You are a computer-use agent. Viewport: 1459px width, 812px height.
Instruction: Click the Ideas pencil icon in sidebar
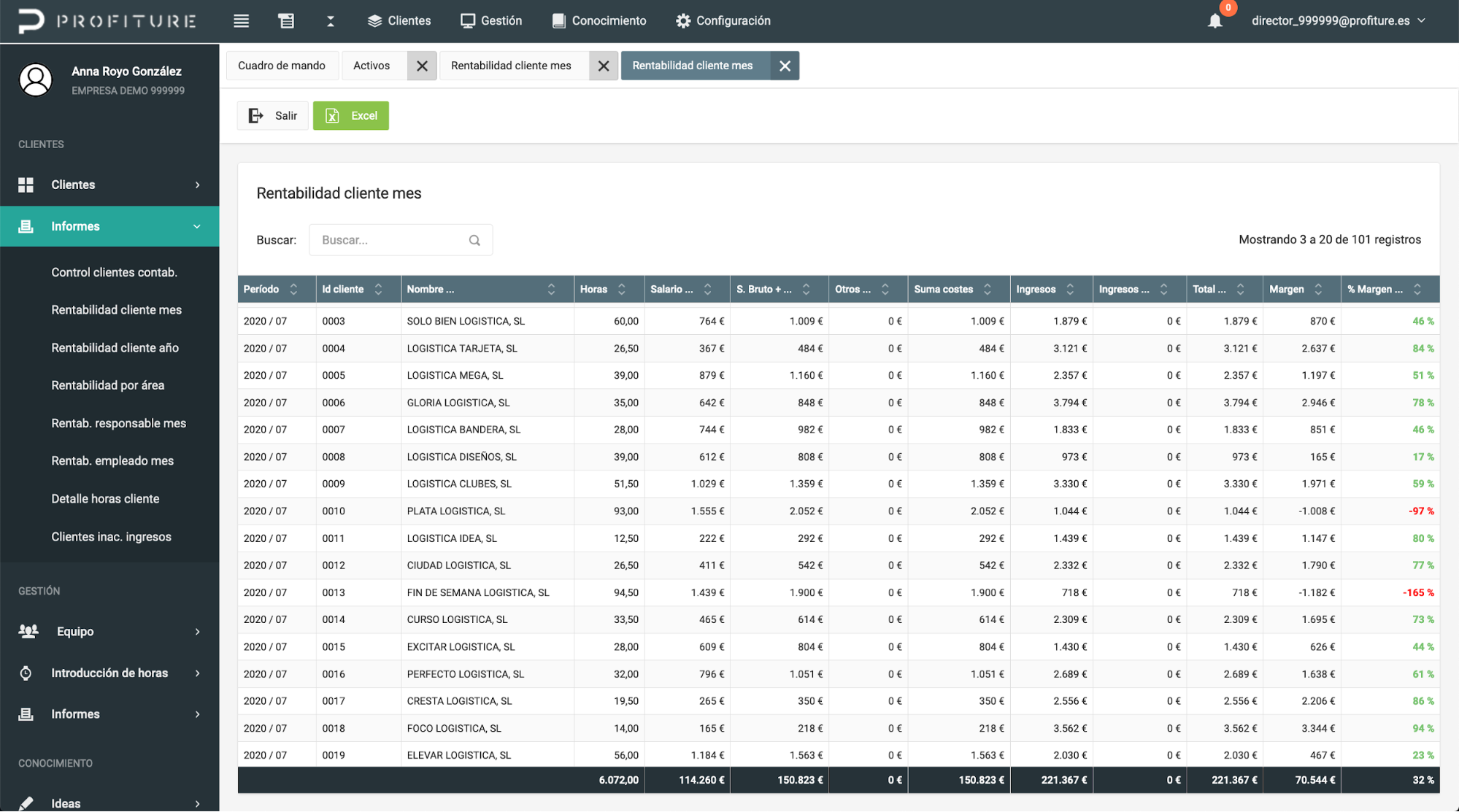[26, 803]
